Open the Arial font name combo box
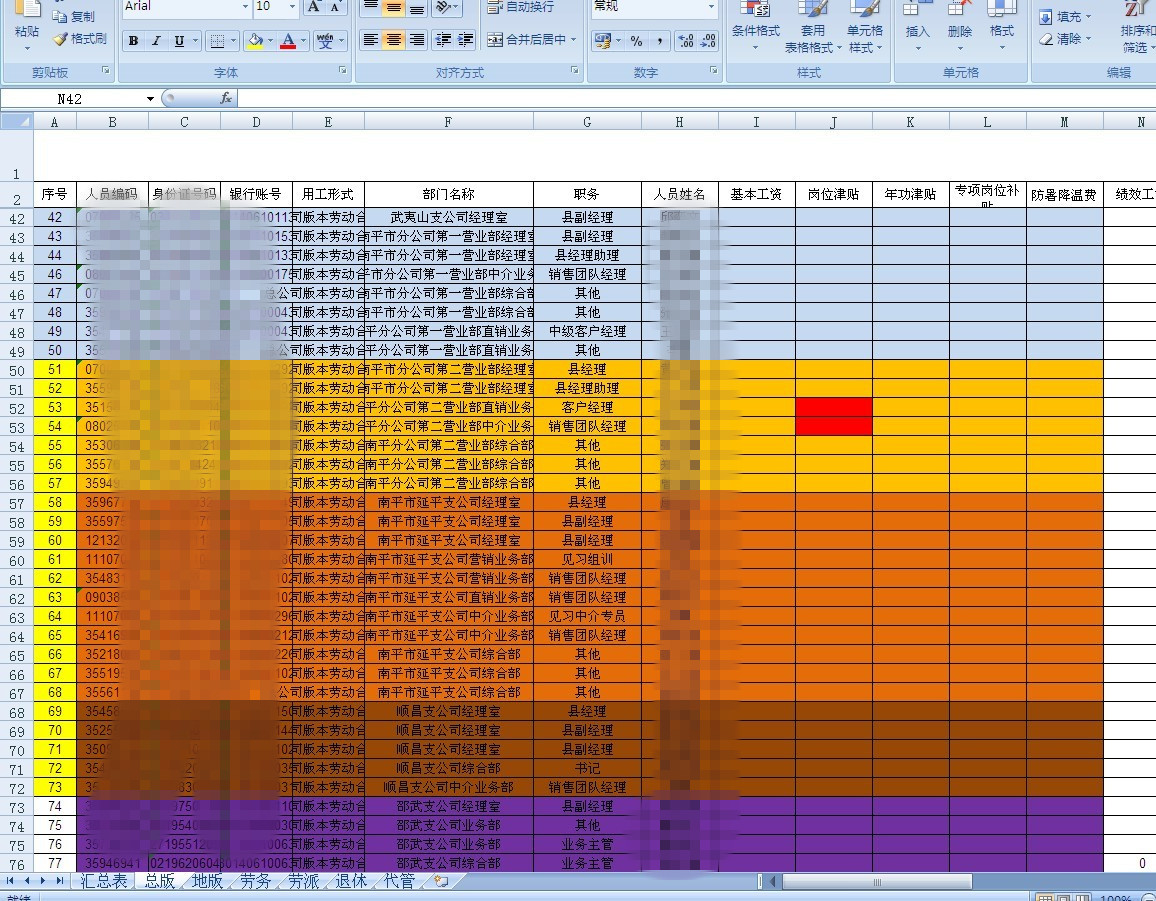 pyautogui.click(x=187, y=7)
